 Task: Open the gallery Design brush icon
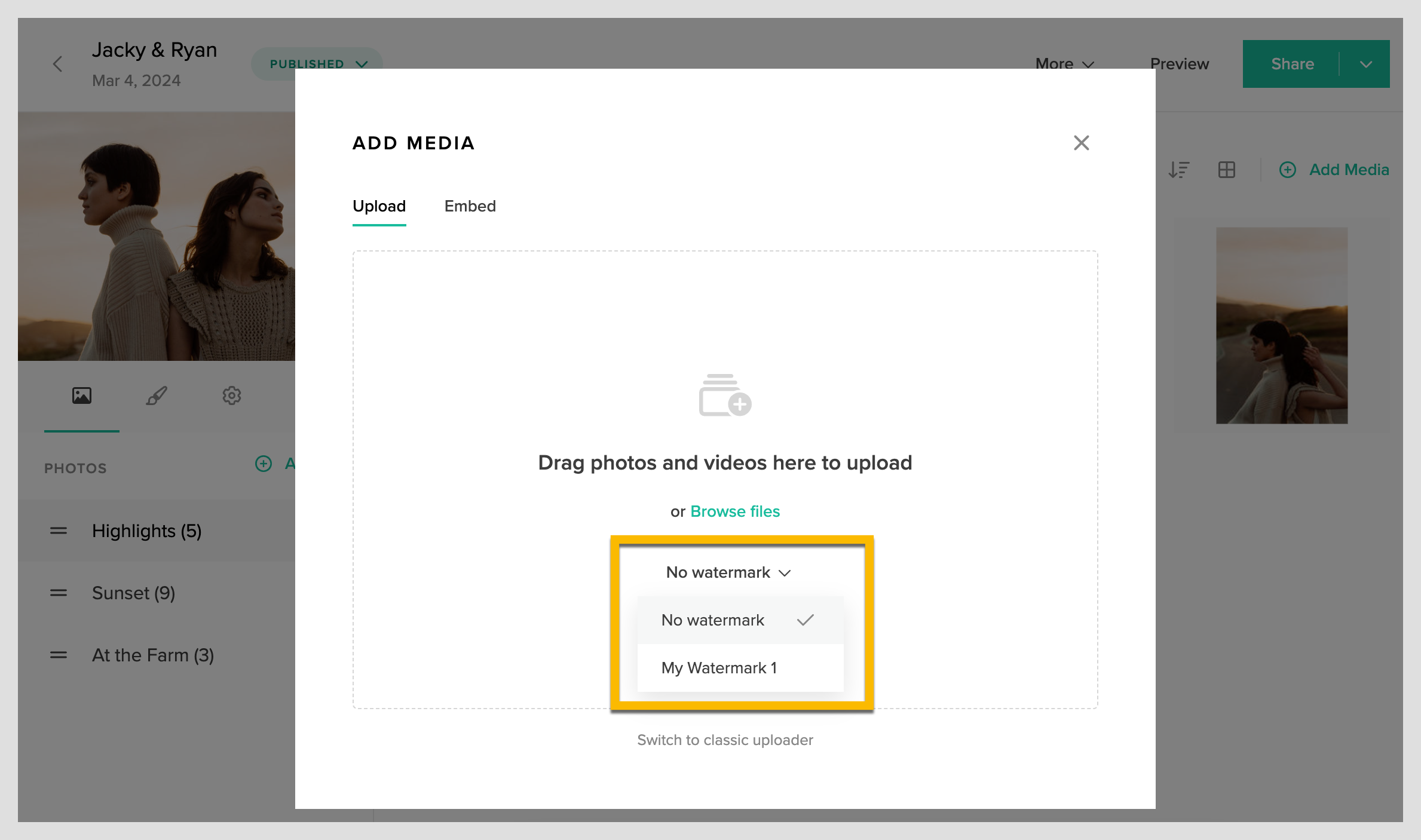coord(156,395)
